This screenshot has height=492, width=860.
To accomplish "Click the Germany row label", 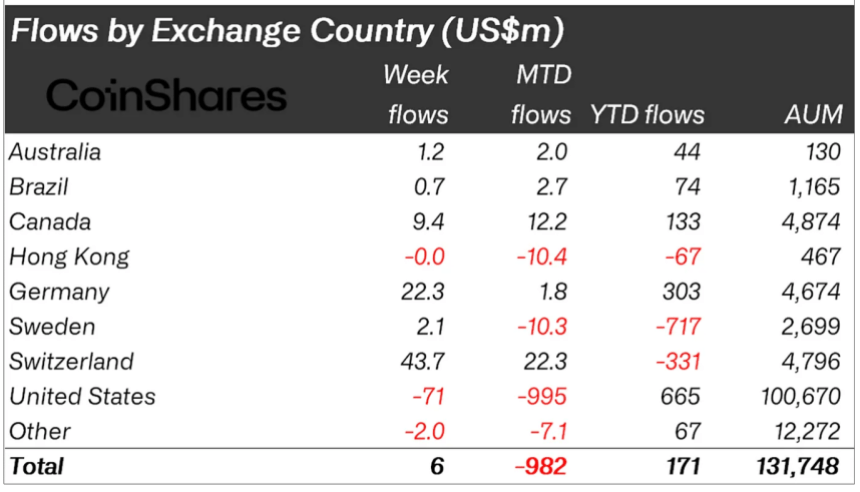I will click(x=58, y=292).
